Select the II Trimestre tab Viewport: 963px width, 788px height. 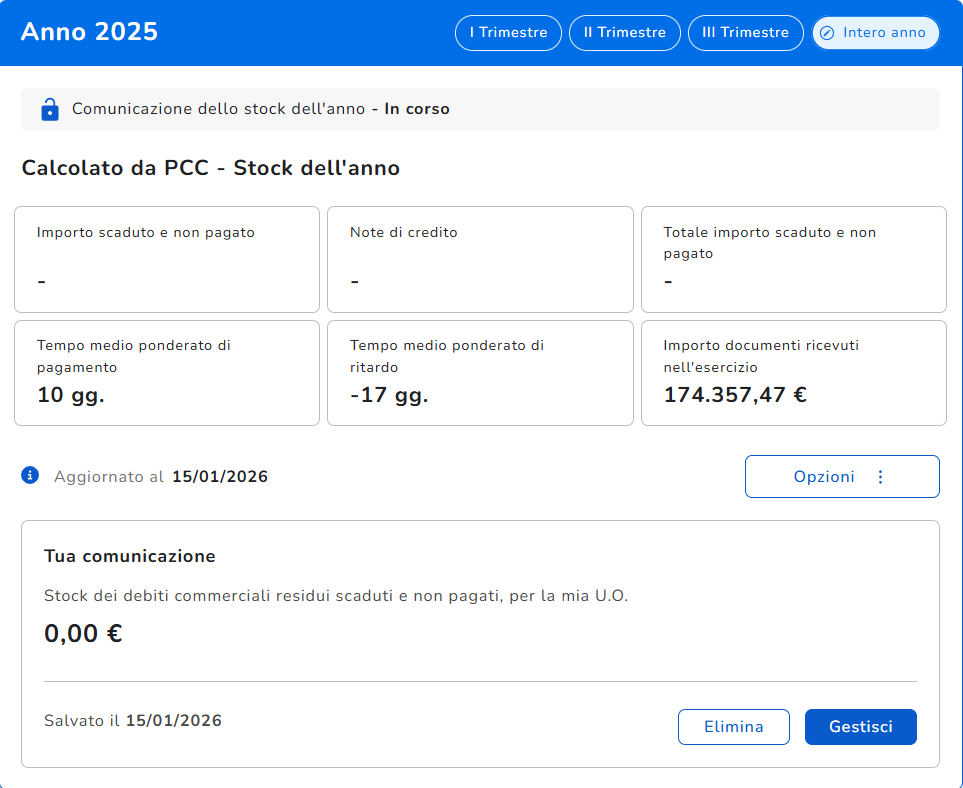[x=624, y=33]
